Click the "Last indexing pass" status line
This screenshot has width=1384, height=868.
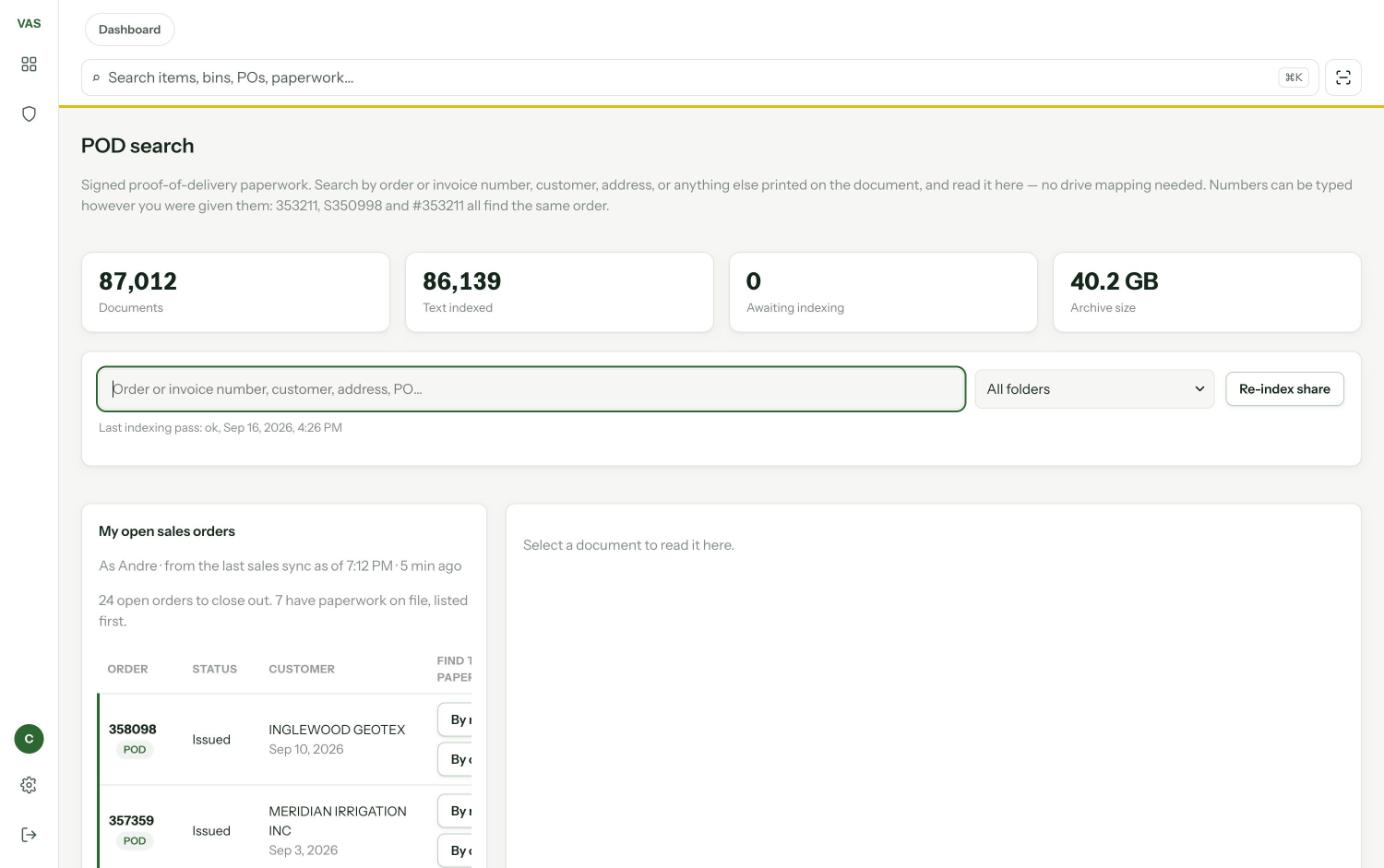pos(220,427)
